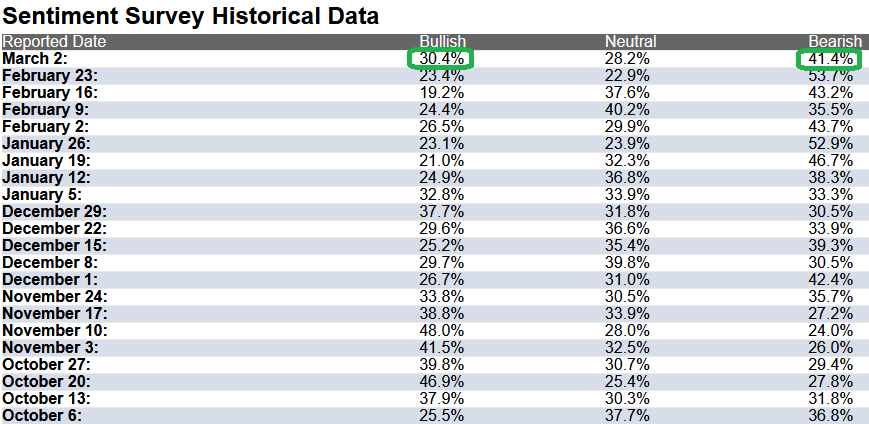Click the Sentiment Survey Historical Data title

click(x=191, y=17)
